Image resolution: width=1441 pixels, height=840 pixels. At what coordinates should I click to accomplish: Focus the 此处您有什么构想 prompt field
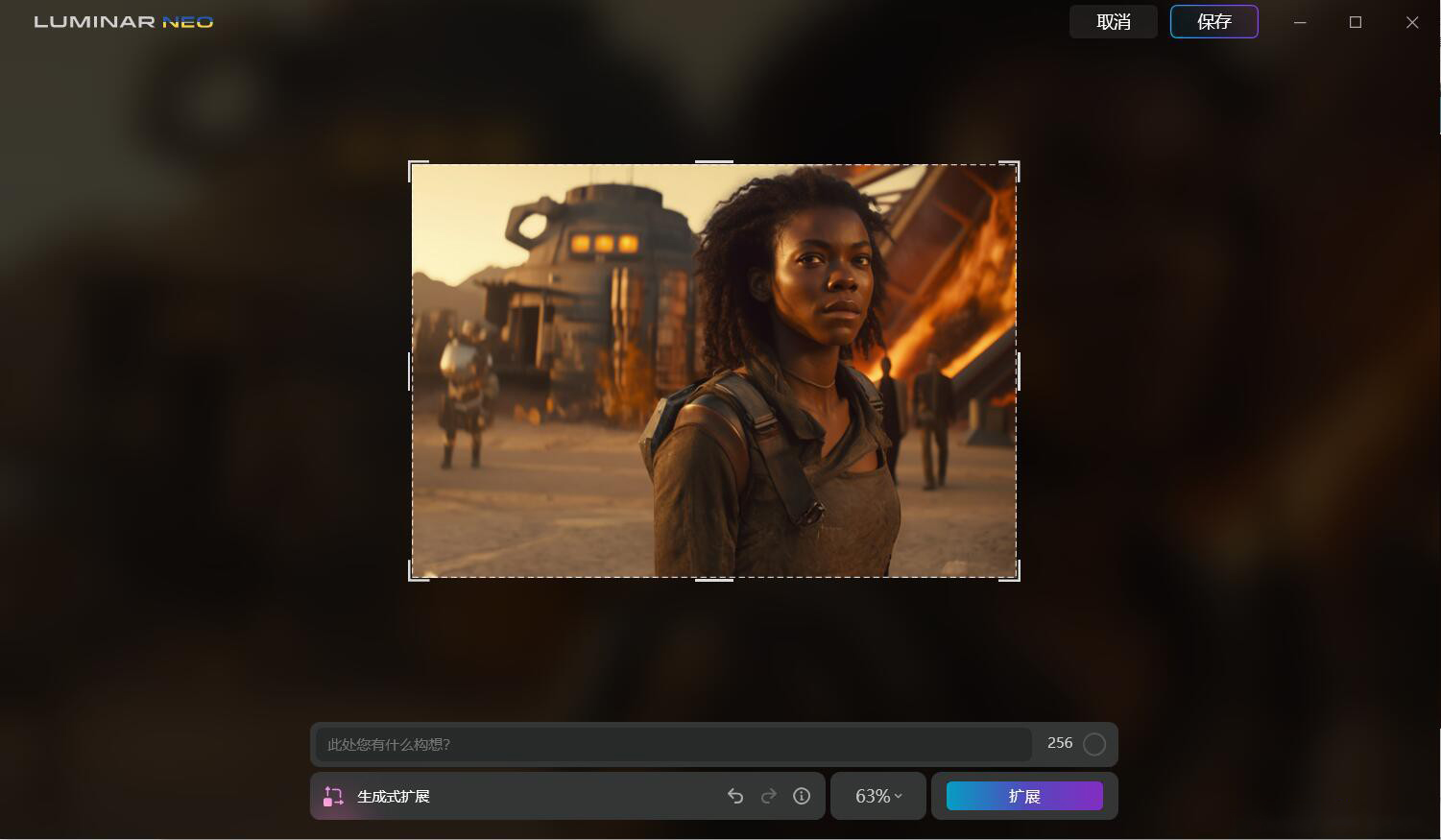(674, 744)
